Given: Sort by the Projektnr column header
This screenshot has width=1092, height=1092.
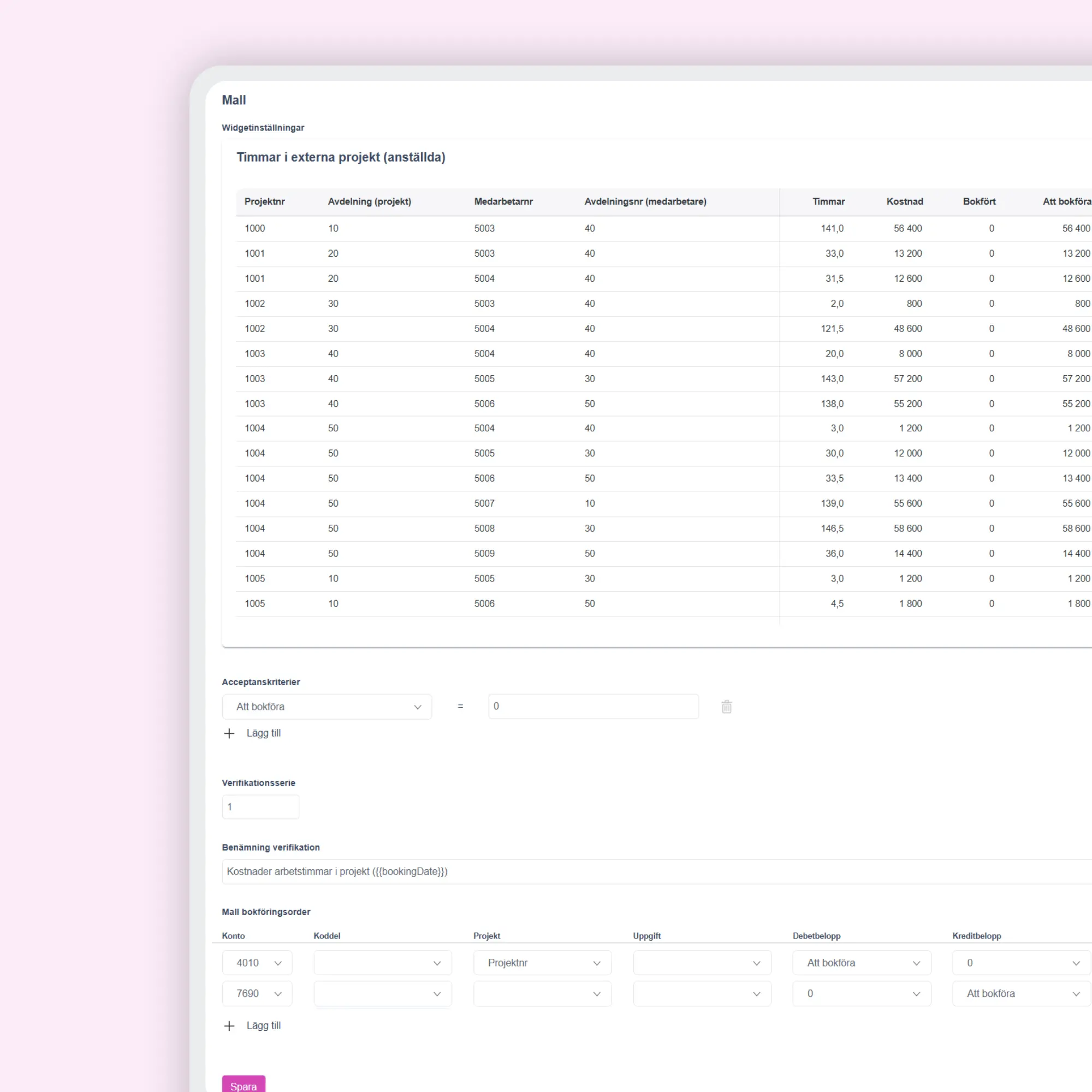Looking at the screenshot, I should coord(264,202).
